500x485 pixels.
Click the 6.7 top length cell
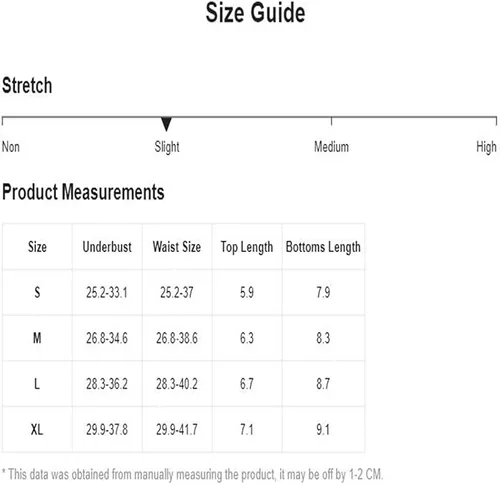(x=247, y=384)
